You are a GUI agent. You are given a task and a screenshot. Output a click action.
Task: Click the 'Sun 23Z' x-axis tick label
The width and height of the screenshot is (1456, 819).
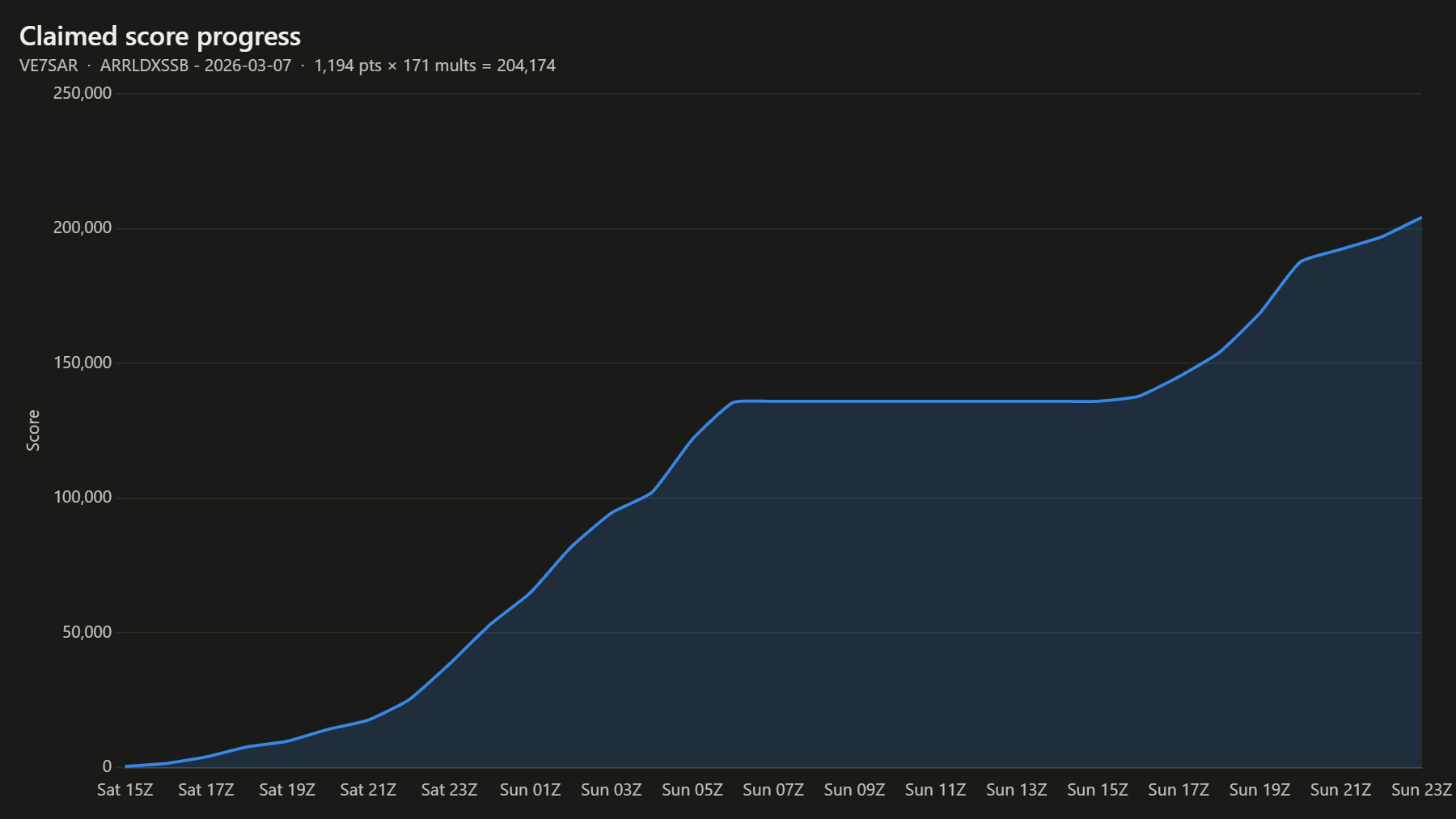pos(1421,790)
